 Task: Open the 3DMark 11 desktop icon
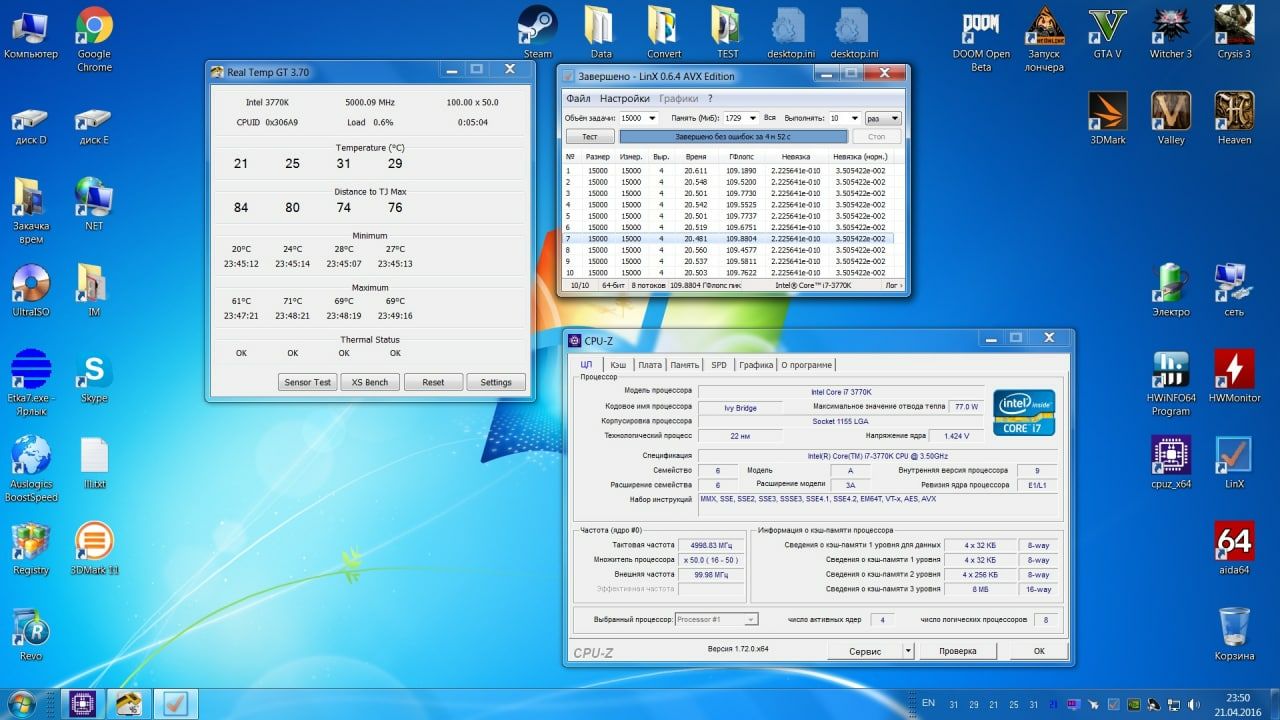(x=94, y=548)
